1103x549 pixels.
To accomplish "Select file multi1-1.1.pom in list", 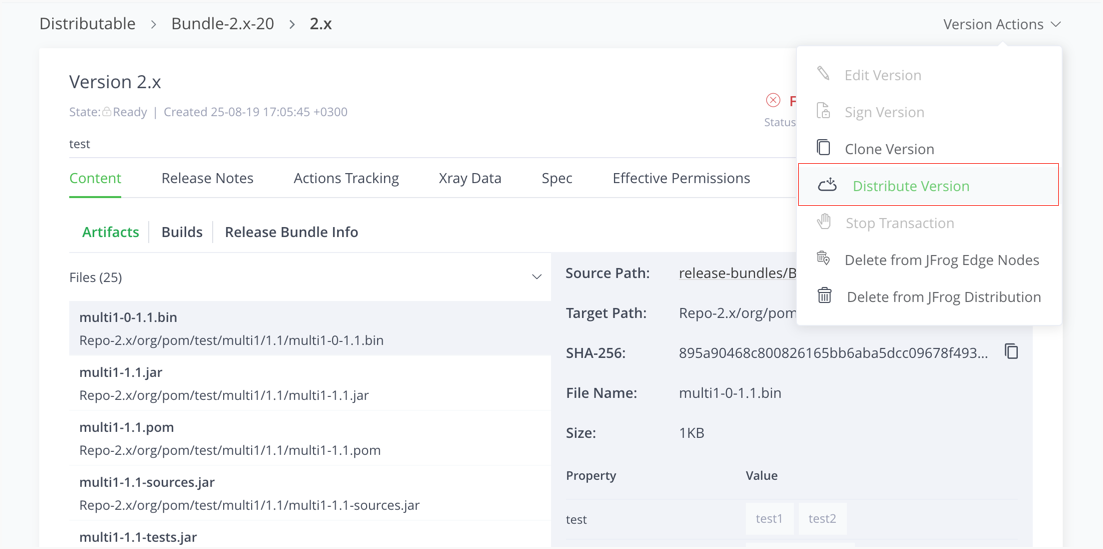I will 310,438.
